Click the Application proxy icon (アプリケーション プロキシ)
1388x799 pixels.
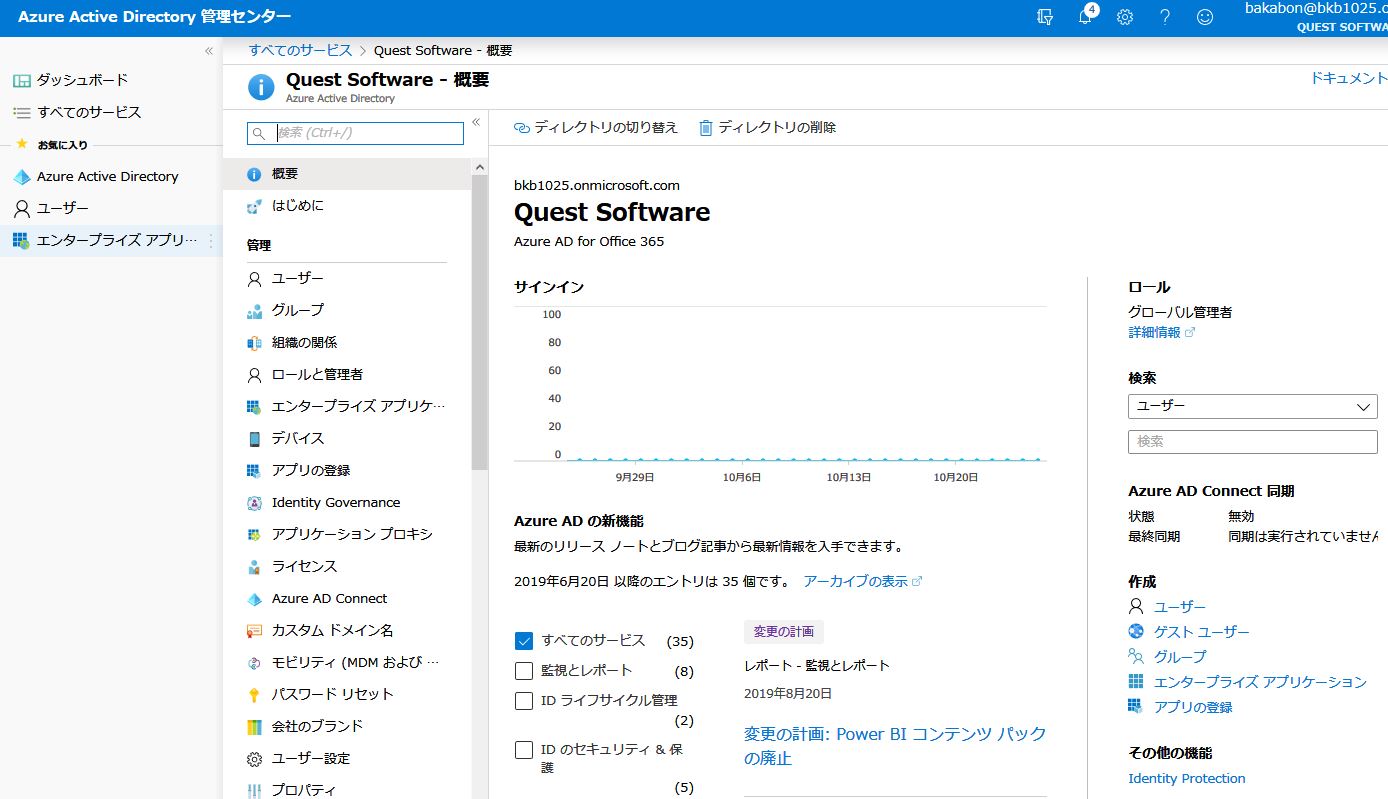coord(254,535)
